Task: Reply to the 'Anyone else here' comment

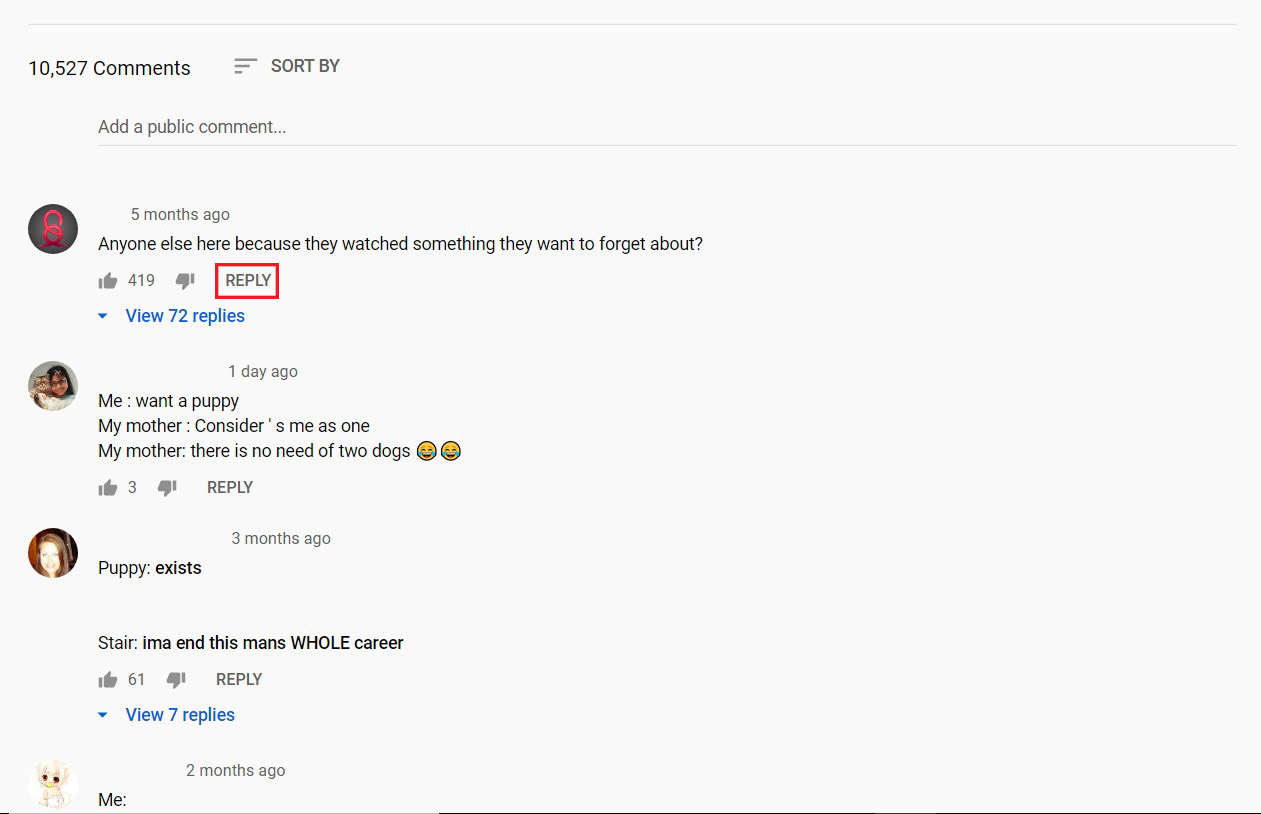Action: [248, 281]
